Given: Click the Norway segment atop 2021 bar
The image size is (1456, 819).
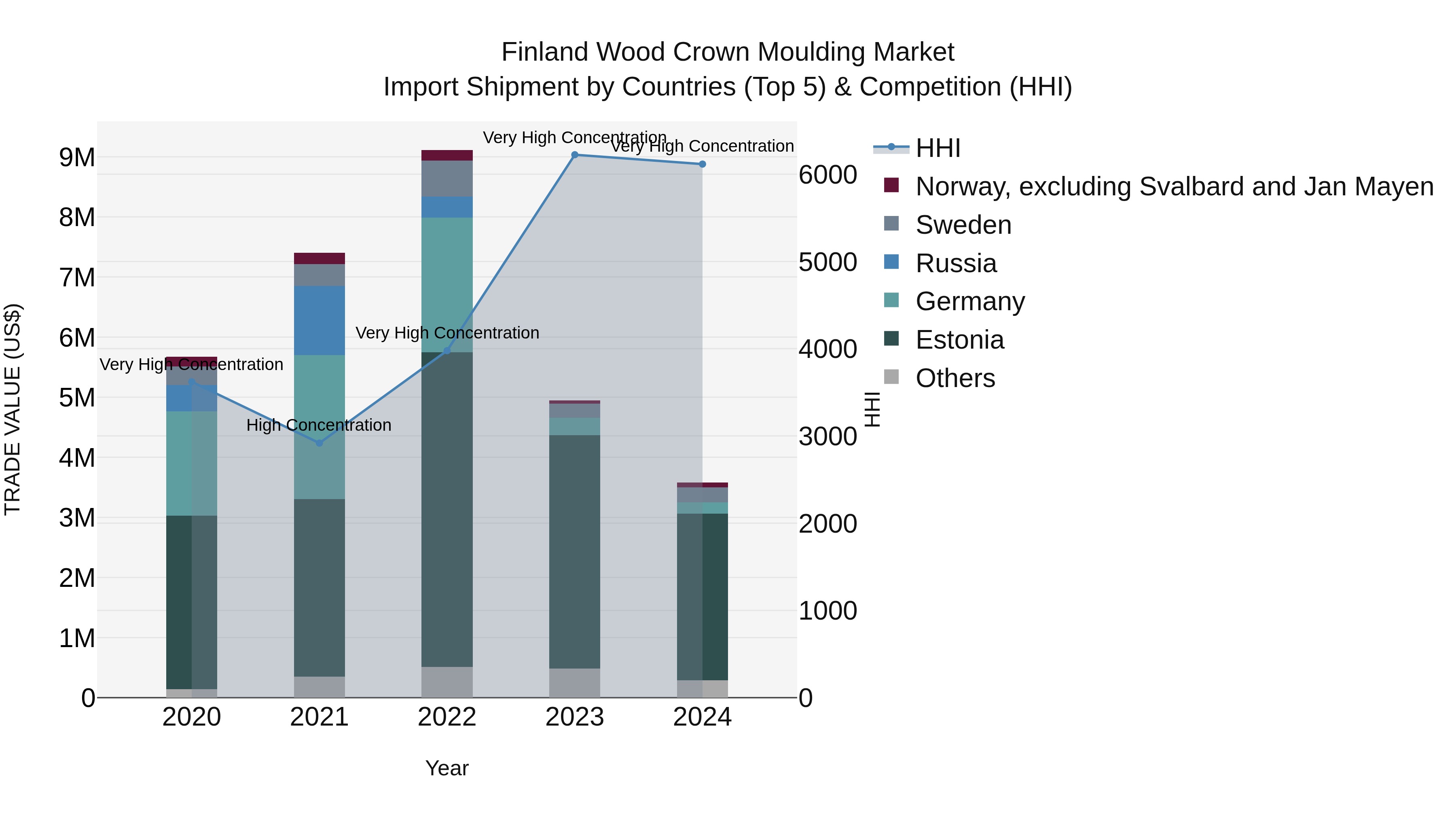Looking at the screenshot, I should tap(320, 258).
